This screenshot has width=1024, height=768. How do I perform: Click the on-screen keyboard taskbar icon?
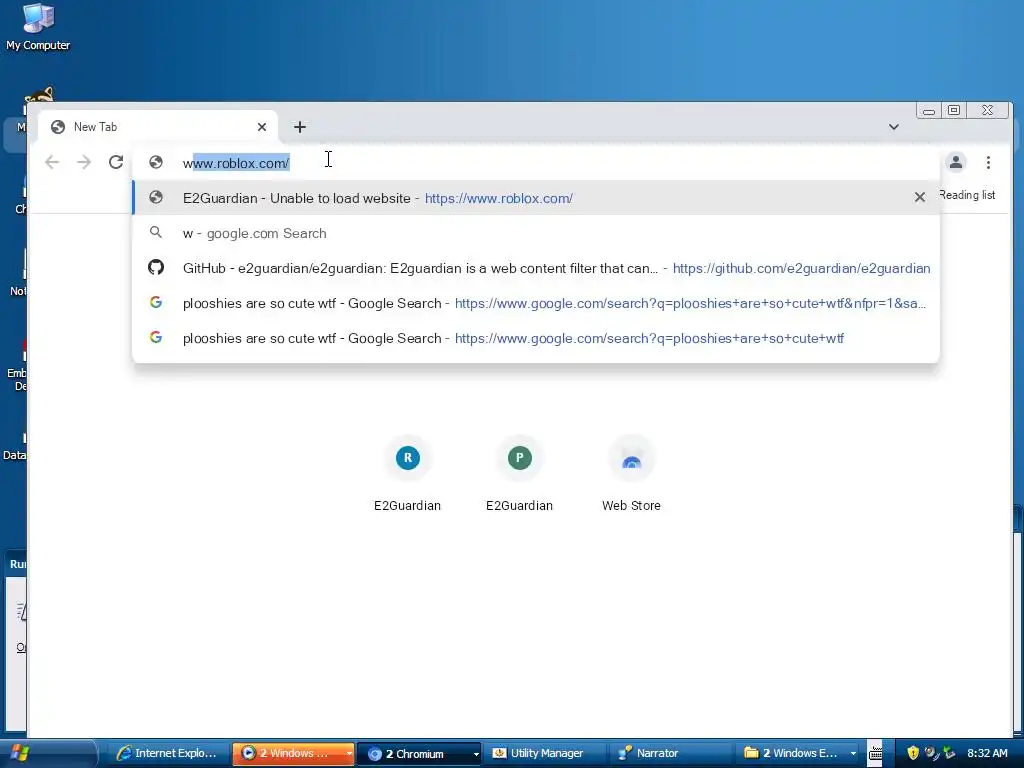875,753
